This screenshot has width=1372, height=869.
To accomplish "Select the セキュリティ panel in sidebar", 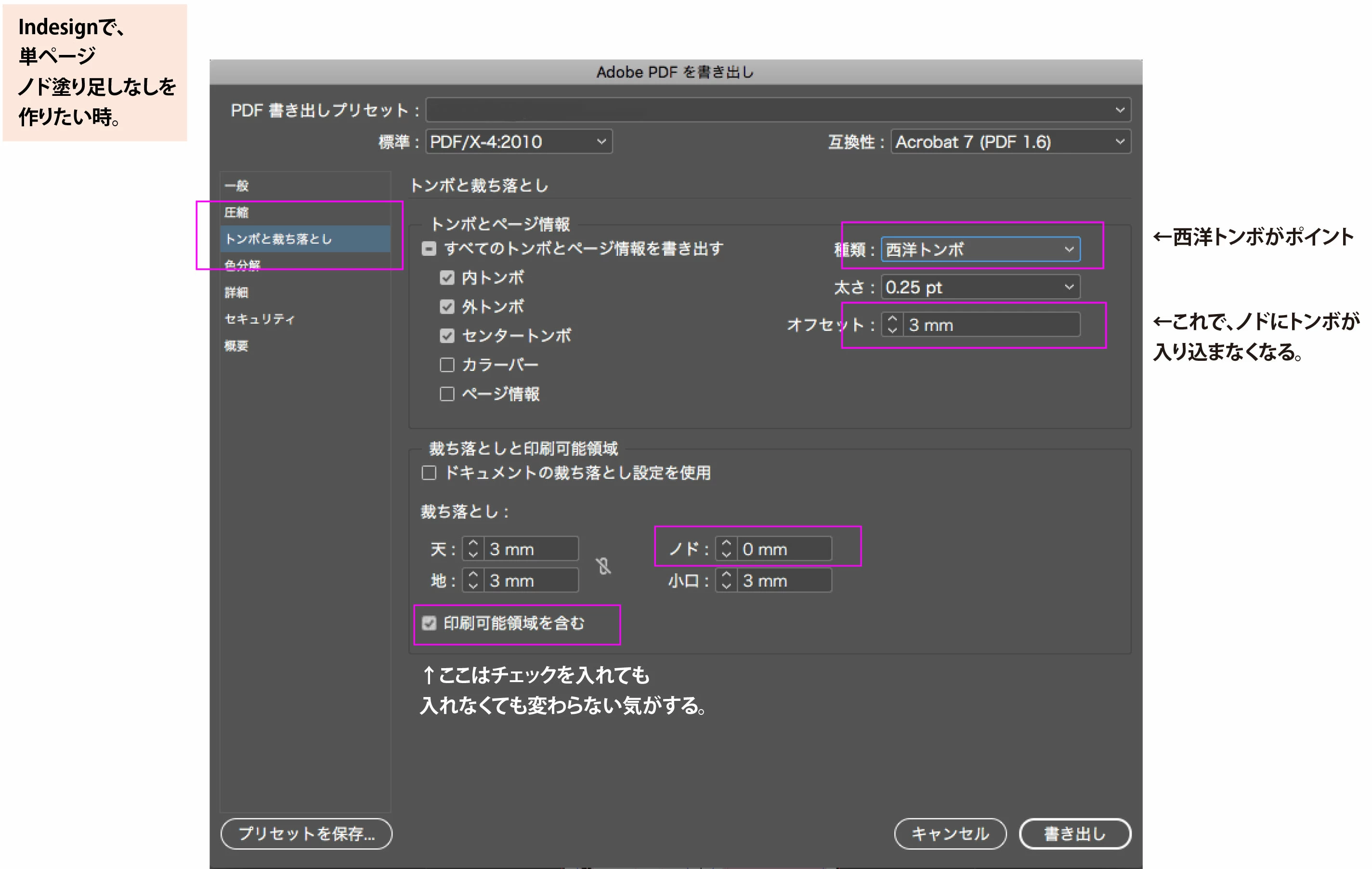I will pyautogui.click(x=260, y=319).
